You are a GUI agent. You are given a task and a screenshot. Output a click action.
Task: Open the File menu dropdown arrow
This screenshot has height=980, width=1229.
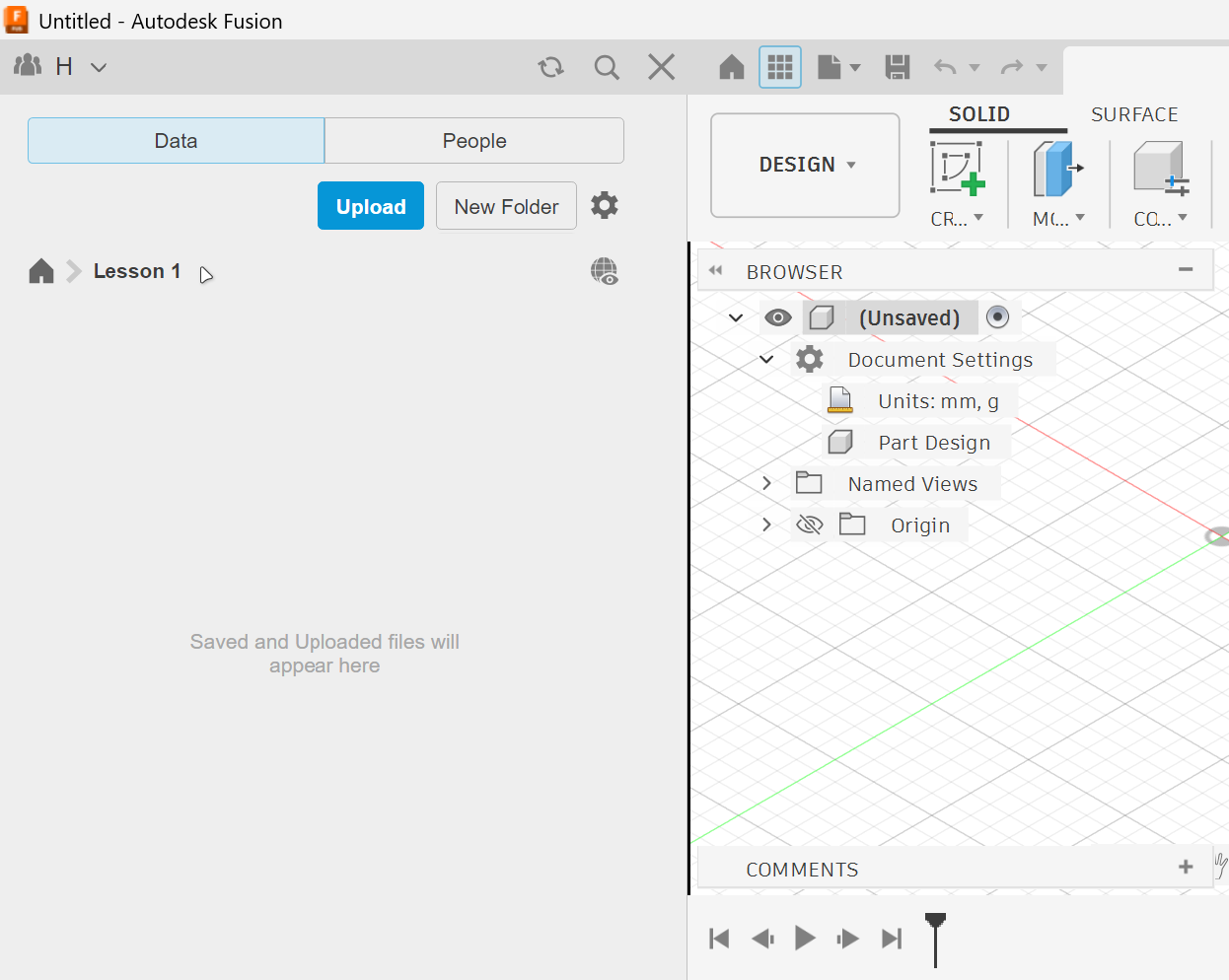pyautogui.click(x=855, y=68)
